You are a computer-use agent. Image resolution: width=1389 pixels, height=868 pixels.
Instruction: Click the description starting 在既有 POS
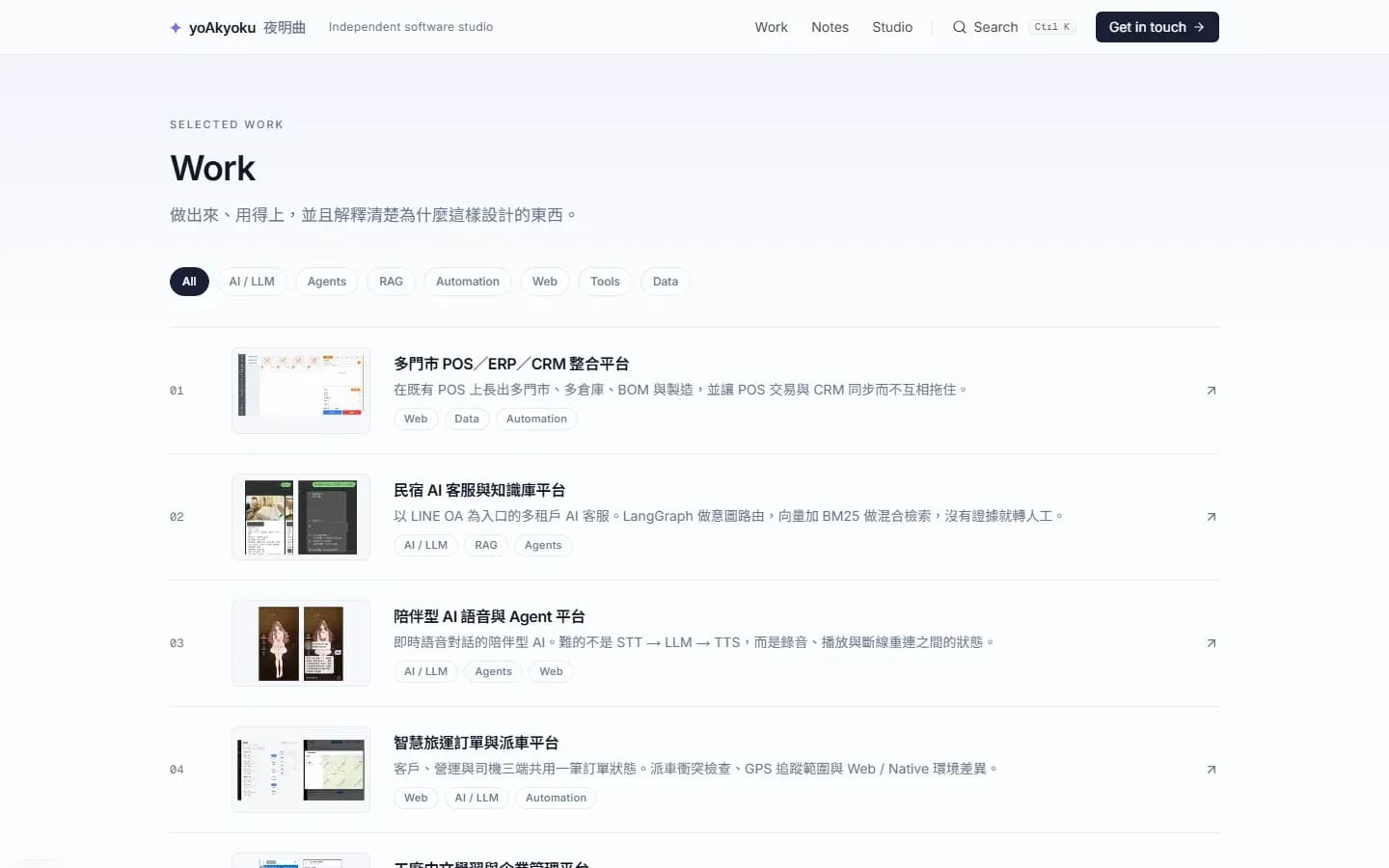click(x=680, y=390)
